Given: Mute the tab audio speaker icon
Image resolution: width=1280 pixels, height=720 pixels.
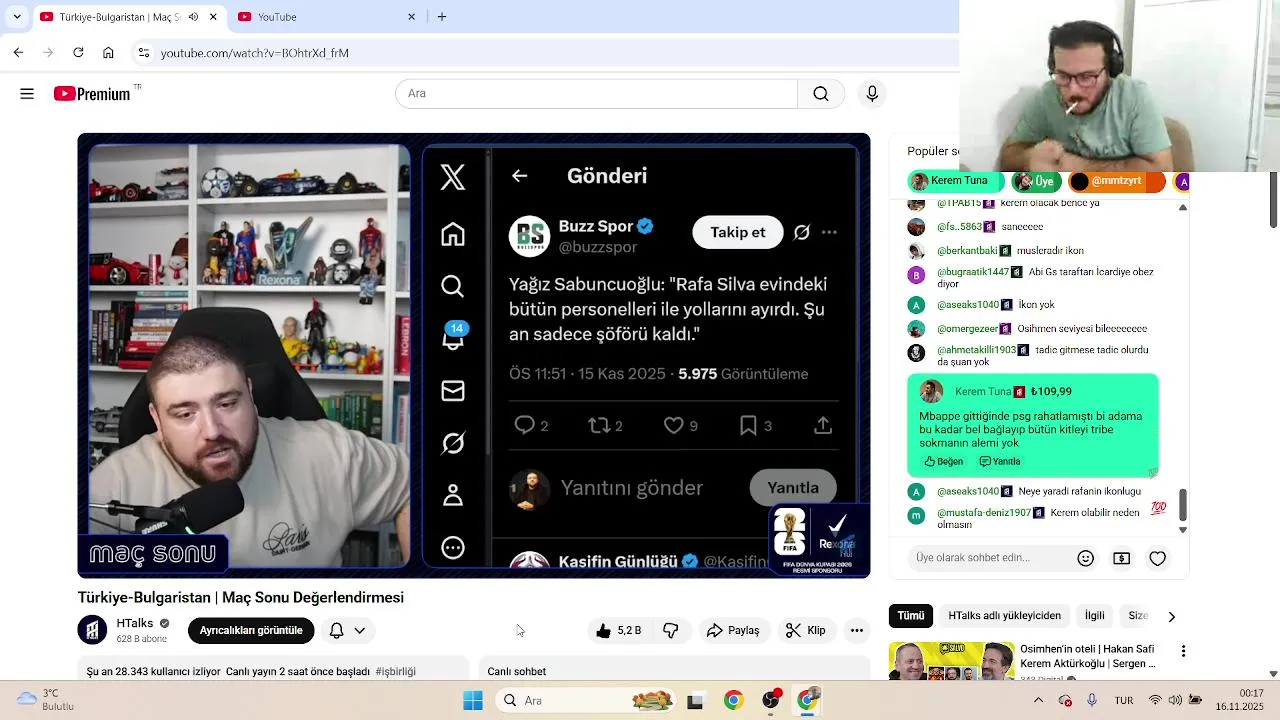Looking at the screenshot, I should (193, 17).
